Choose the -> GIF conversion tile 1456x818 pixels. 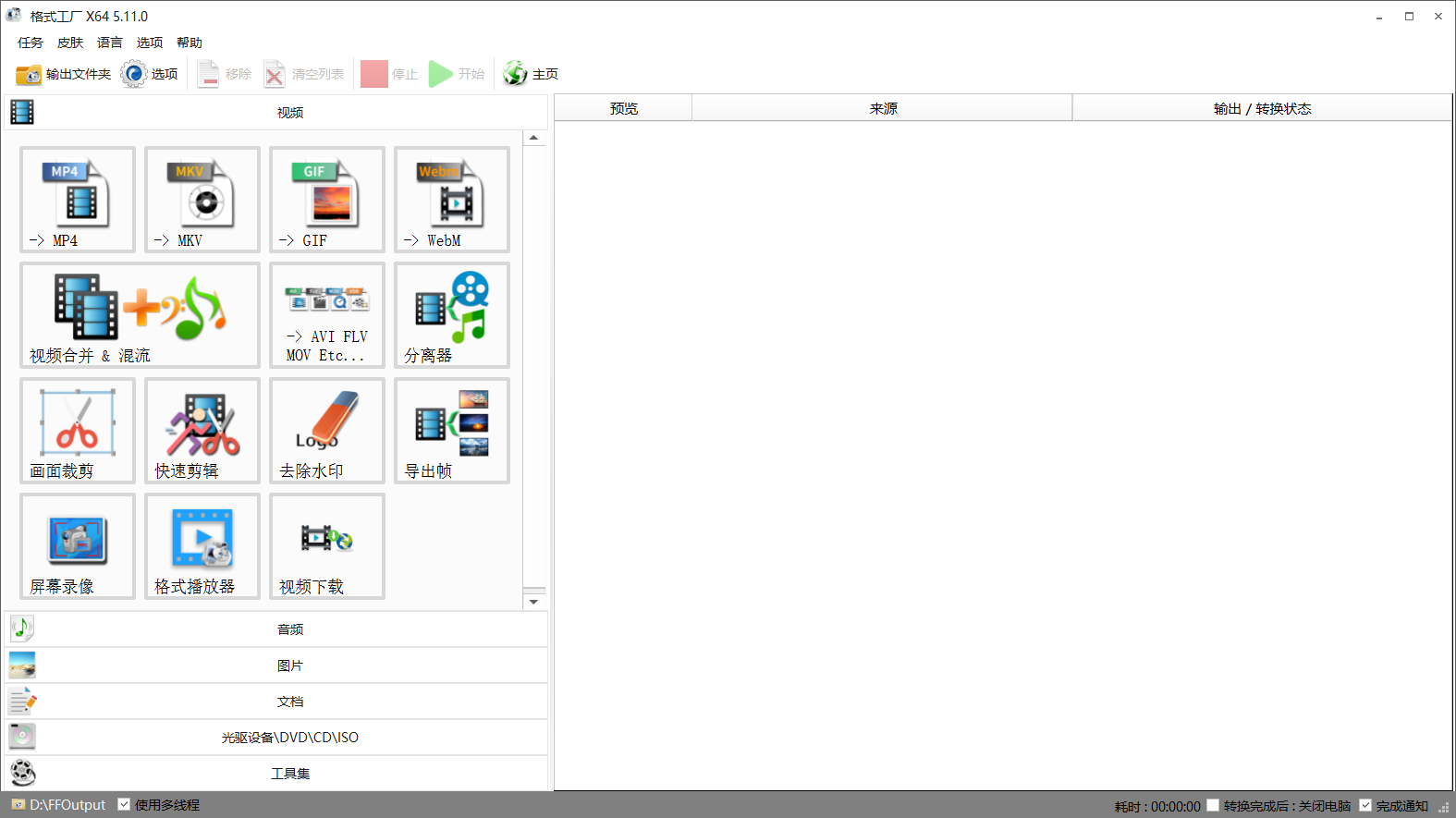[327, 200]
